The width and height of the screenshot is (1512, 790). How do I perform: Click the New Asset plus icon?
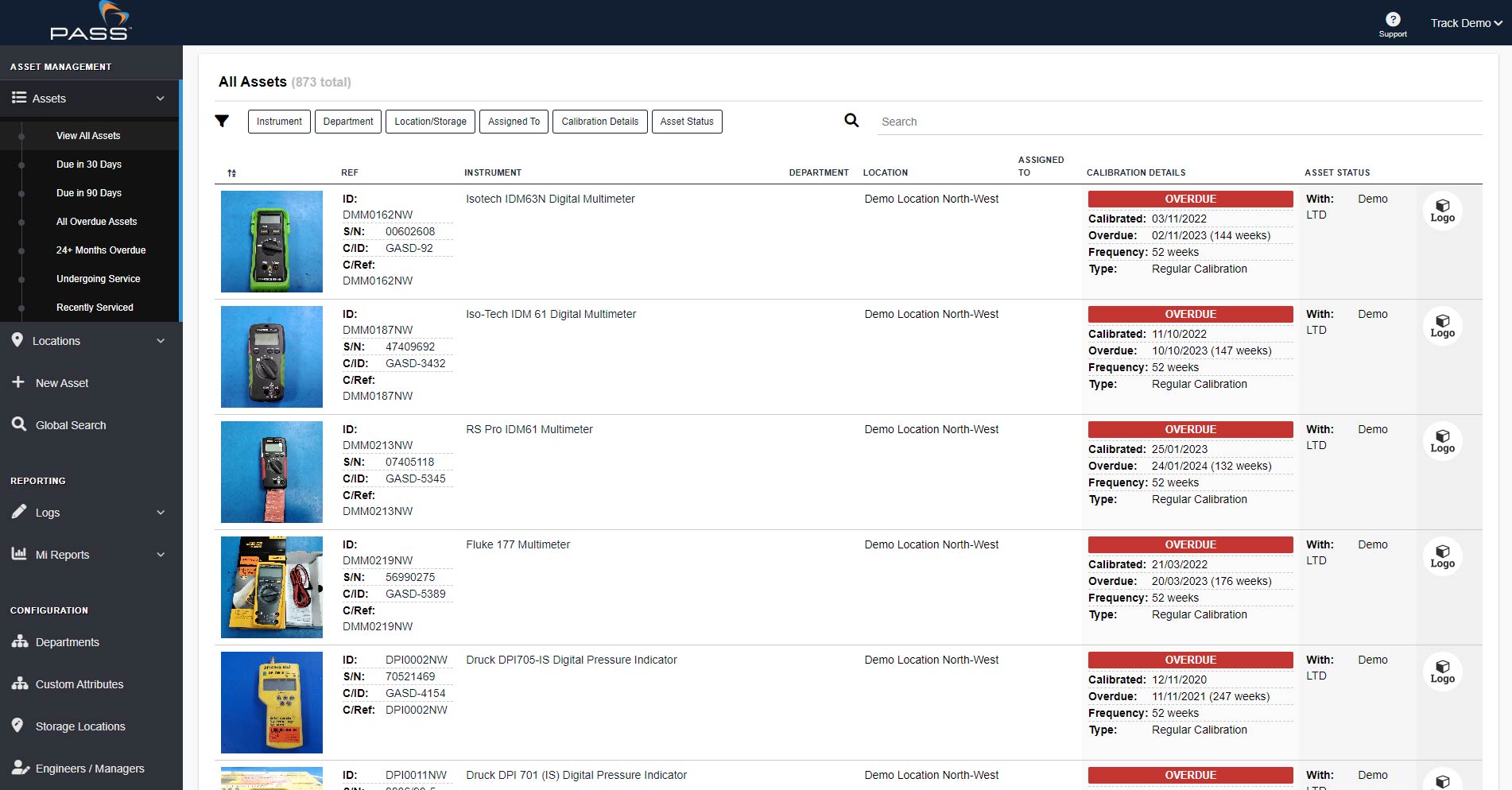(x=18, y=382)
